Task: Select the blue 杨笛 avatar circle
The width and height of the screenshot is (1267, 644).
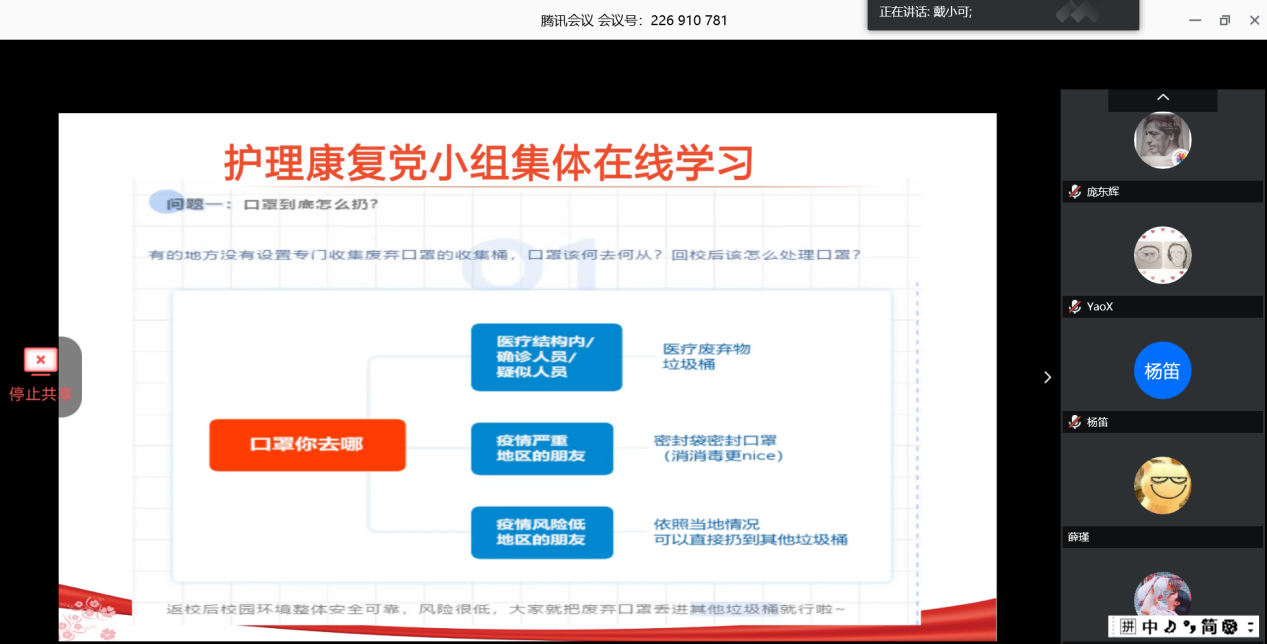Action: pos(1162,371)
